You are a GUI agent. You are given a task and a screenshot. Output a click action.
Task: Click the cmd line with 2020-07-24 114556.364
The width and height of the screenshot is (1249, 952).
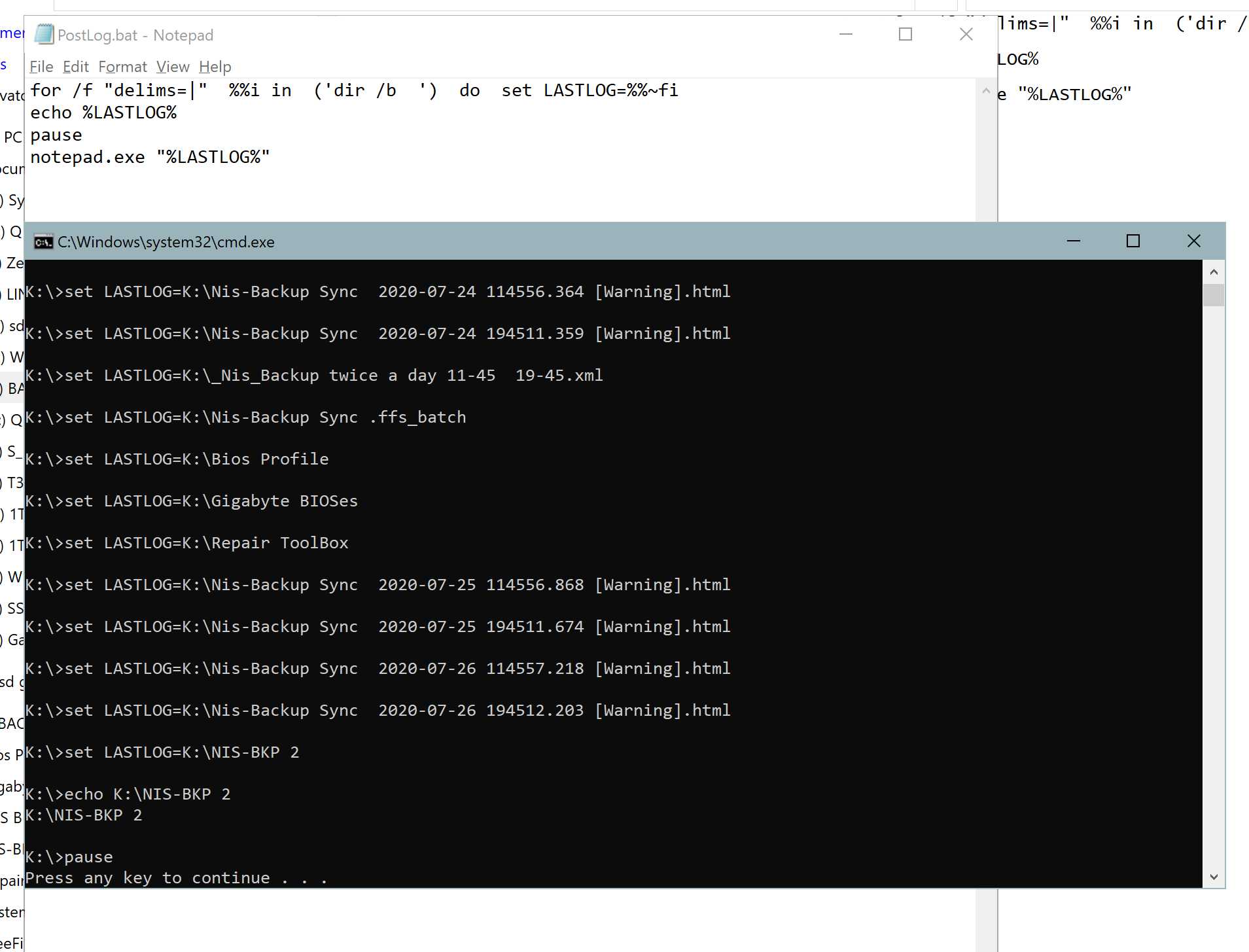[x=378, y=292]
